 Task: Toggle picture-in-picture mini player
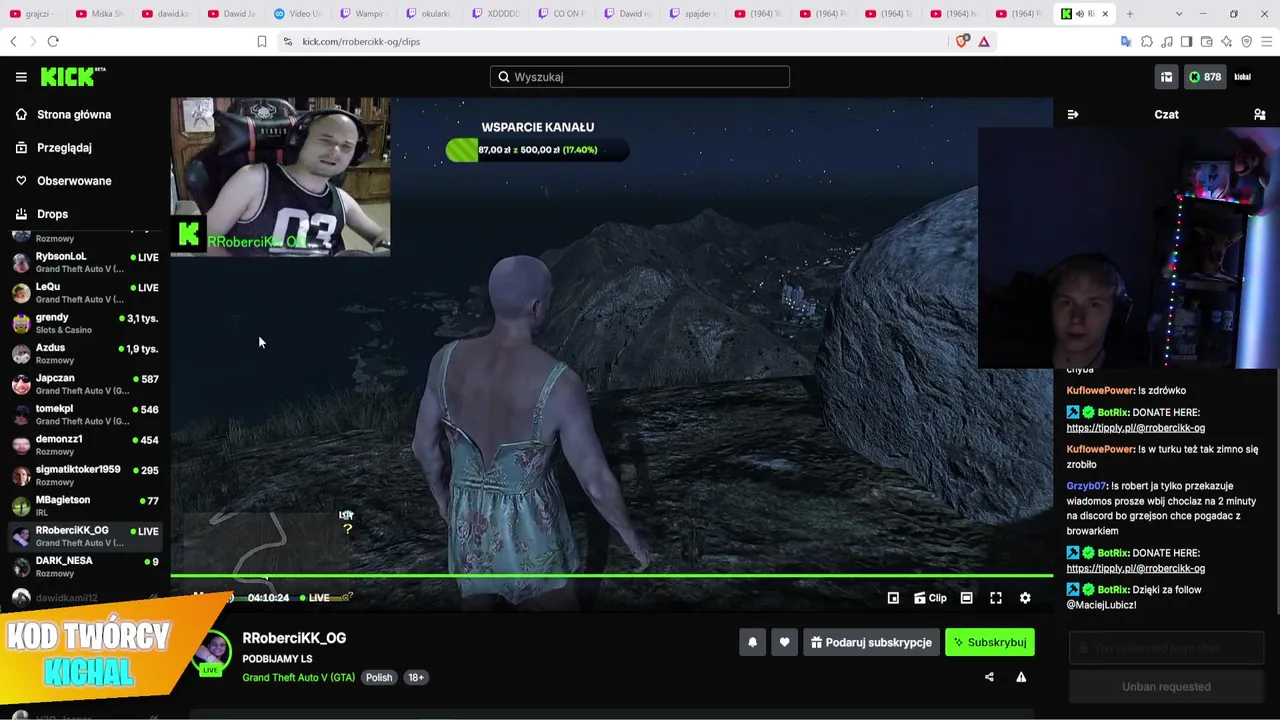(893, 598)
